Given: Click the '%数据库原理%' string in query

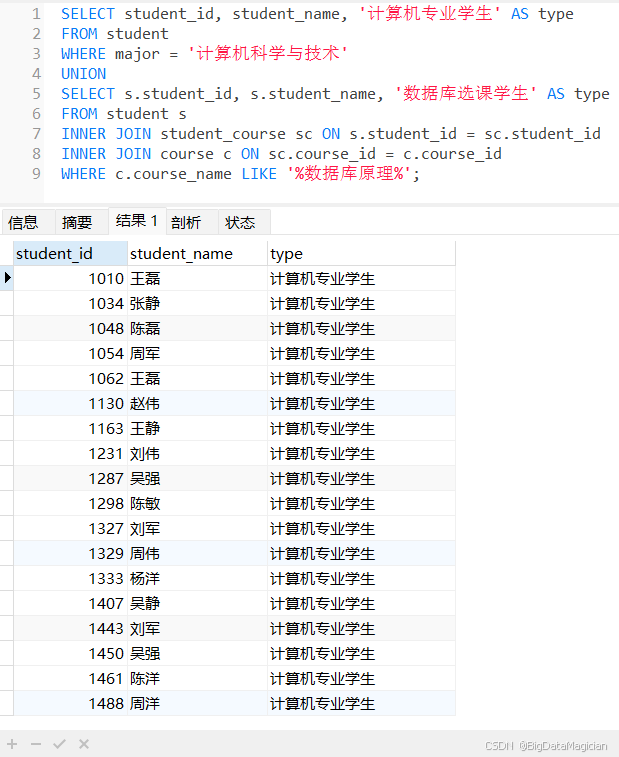Looking at the screenshot, I should point(349,174).
